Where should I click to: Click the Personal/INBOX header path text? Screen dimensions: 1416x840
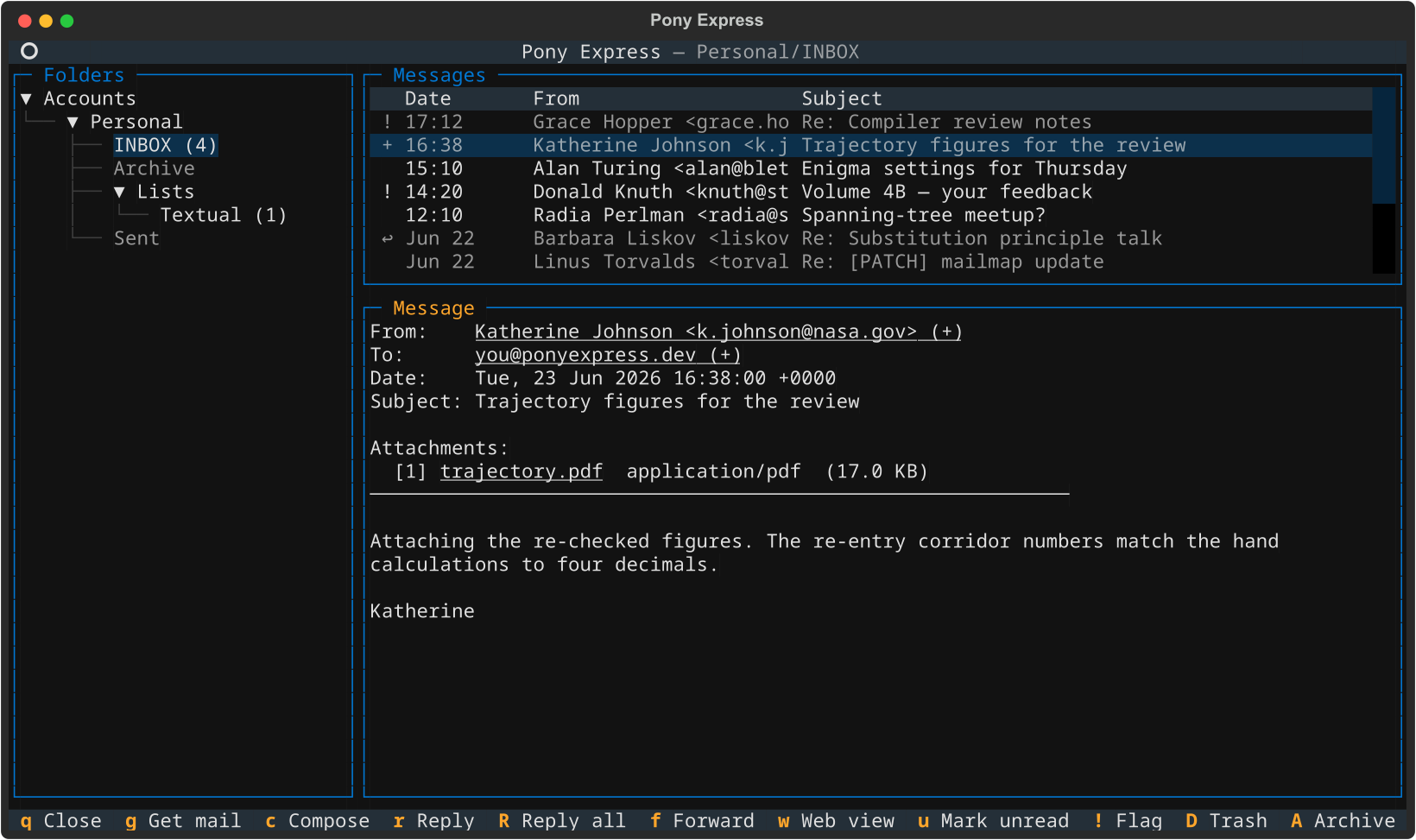778,53
